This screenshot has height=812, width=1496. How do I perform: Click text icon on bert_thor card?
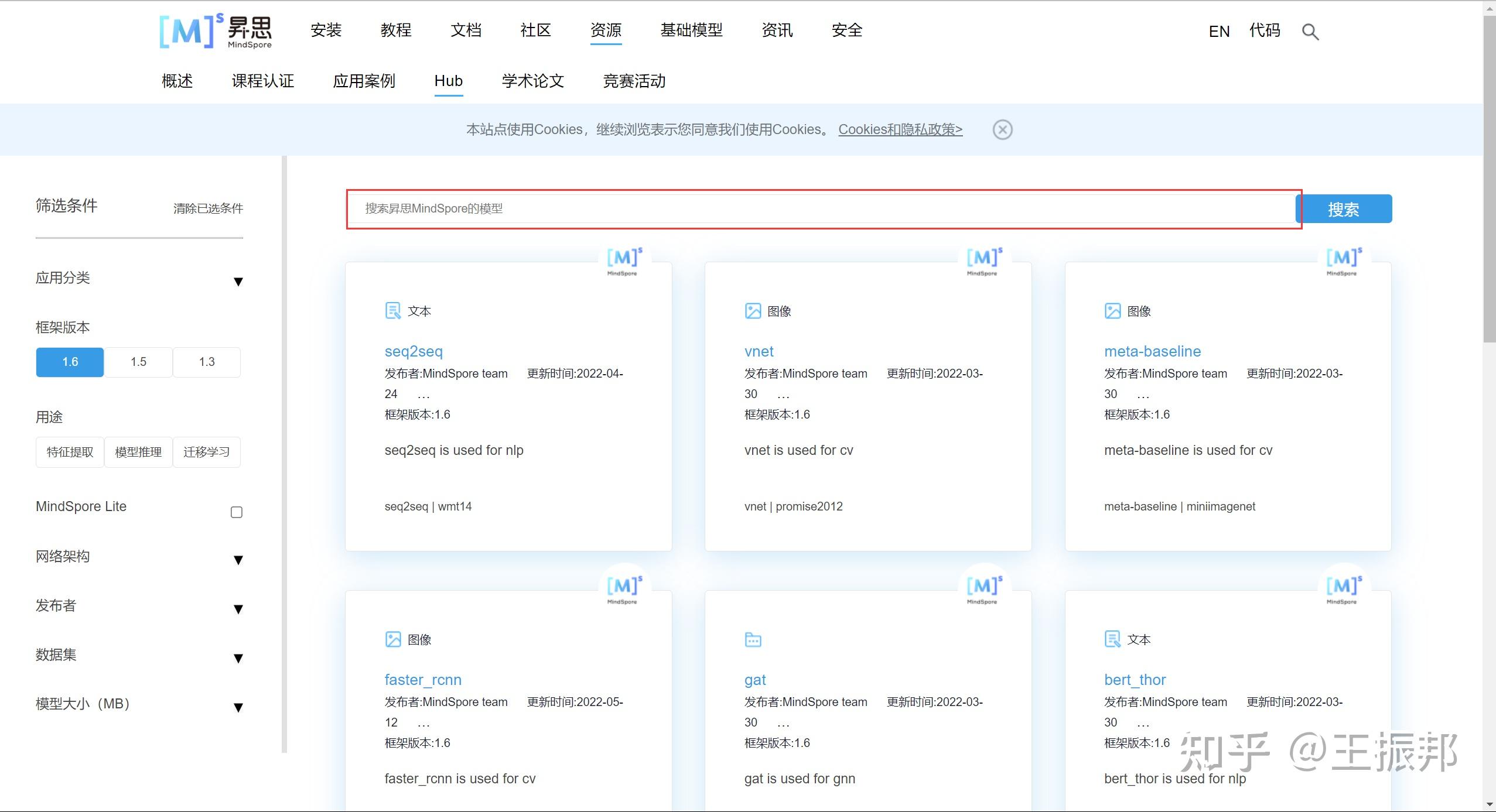[x=1112, y=639]
